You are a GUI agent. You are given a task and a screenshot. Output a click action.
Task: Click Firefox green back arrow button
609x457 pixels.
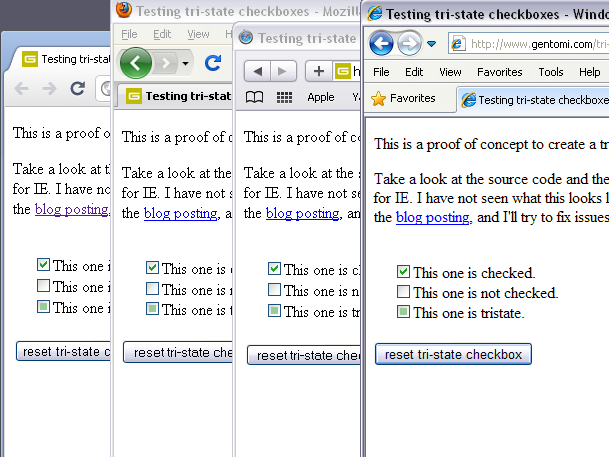136,63
